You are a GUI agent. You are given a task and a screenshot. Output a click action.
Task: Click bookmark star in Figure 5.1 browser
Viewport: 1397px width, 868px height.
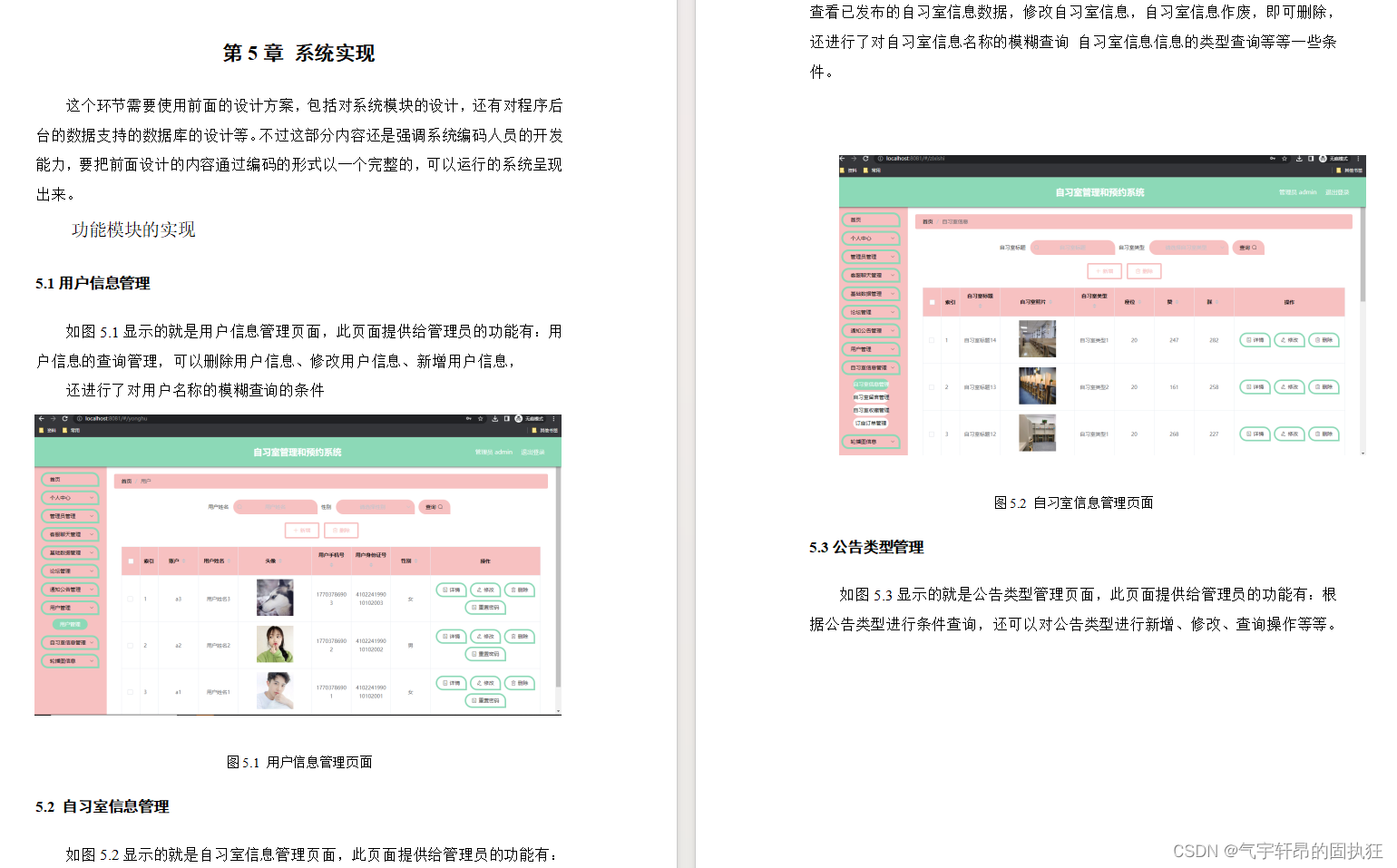tap(481, 419)
